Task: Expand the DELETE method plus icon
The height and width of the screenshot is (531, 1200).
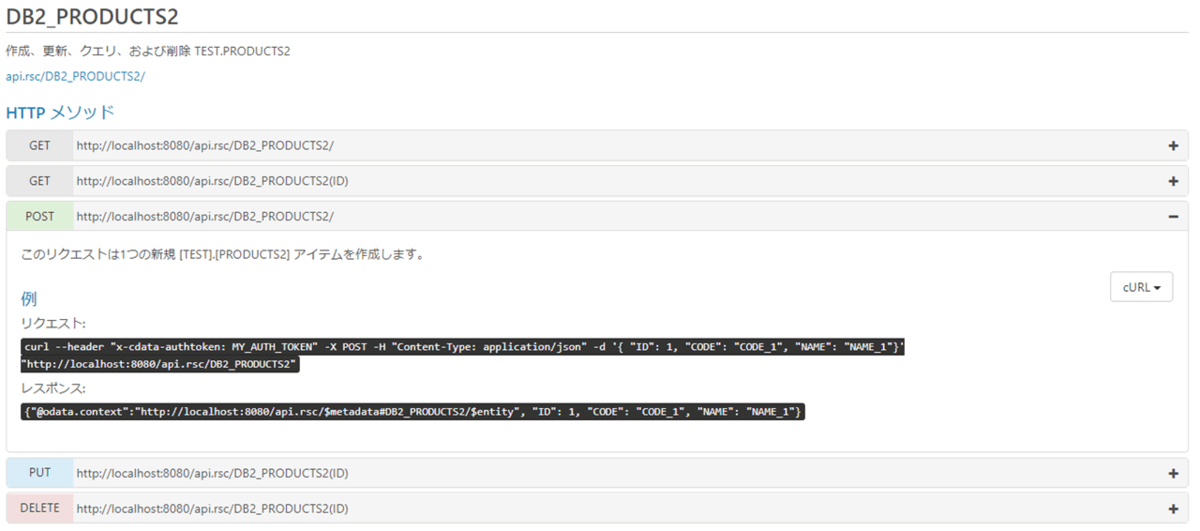Action: [x=1173, y=508]
